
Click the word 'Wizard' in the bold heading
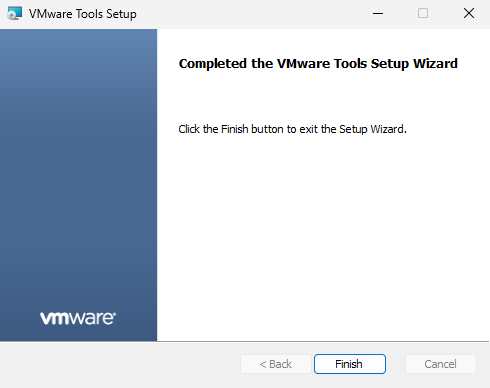[x=435, y=63]
